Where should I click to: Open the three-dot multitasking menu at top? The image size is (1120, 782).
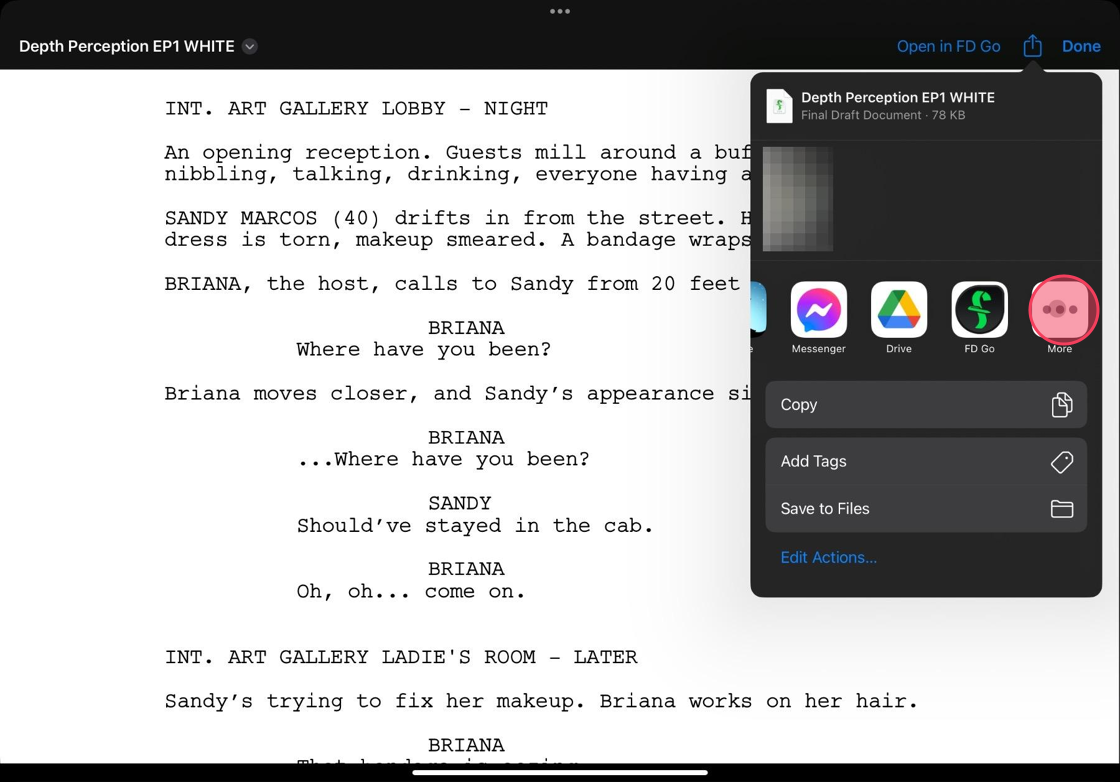click(x=560, y=11)
